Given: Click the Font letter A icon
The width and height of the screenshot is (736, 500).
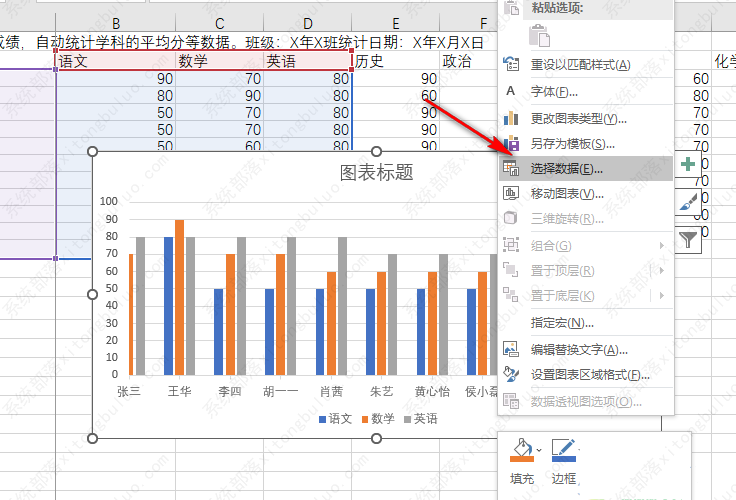Looking at the screenshot, I should [x=511, y=91].
